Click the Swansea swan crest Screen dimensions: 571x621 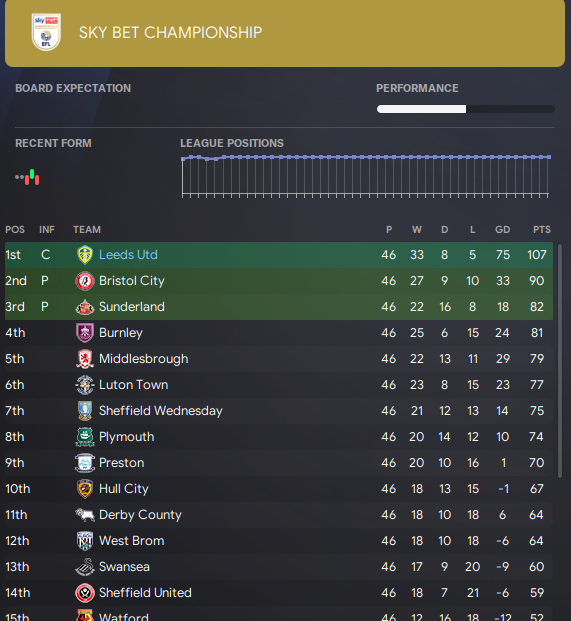(85, 567)
